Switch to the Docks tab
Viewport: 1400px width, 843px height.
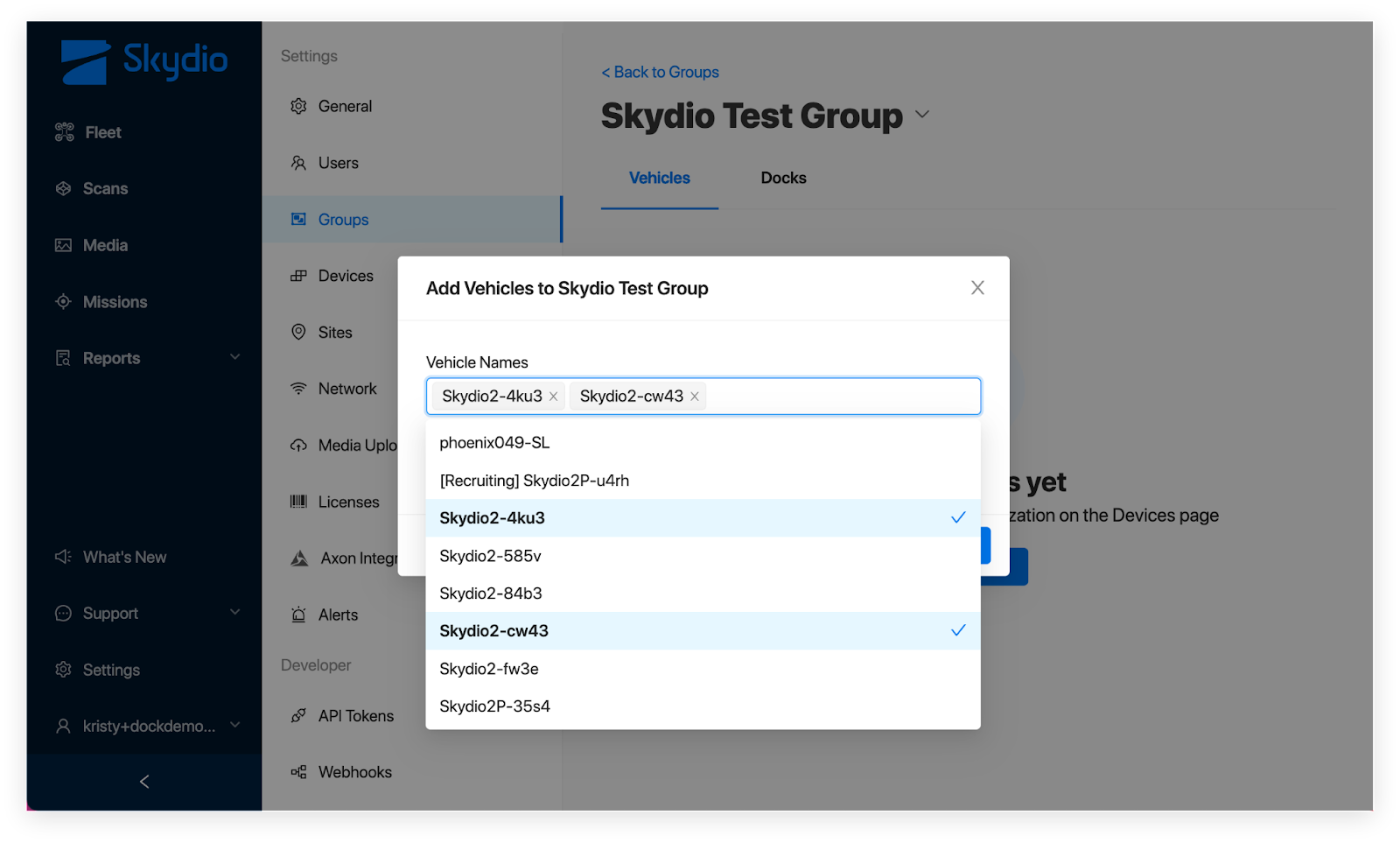coord(783,178)
